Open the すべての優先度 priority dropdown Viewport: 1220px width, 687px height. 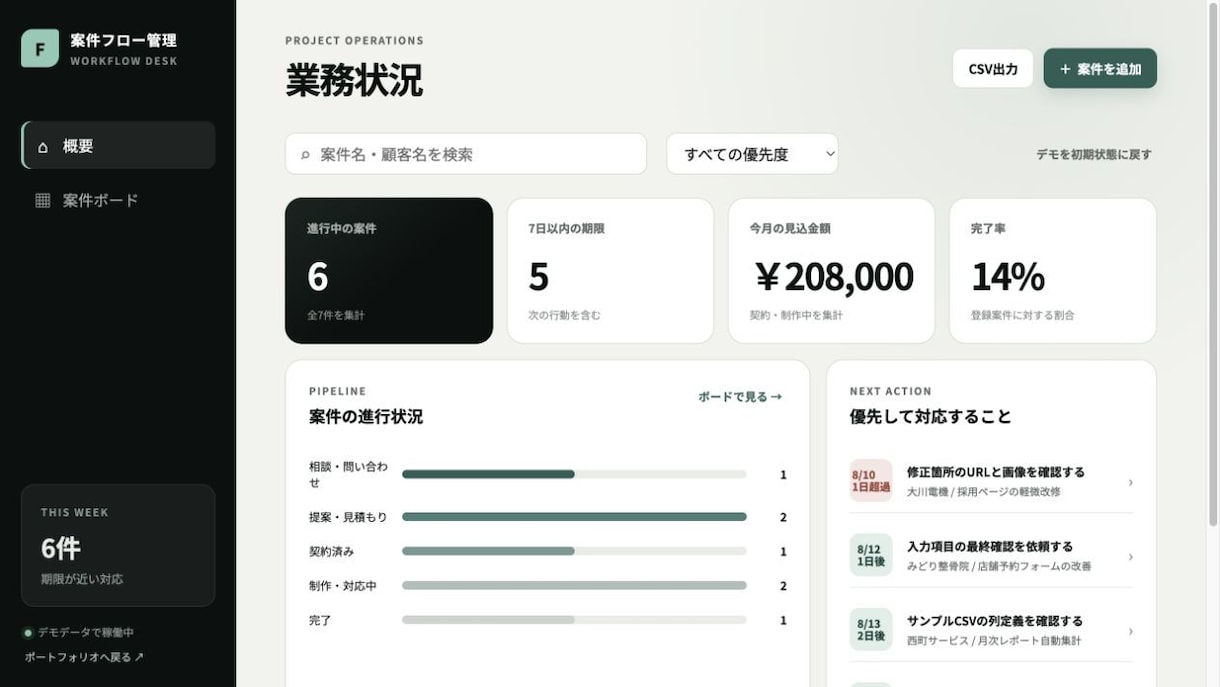(752, 154)
